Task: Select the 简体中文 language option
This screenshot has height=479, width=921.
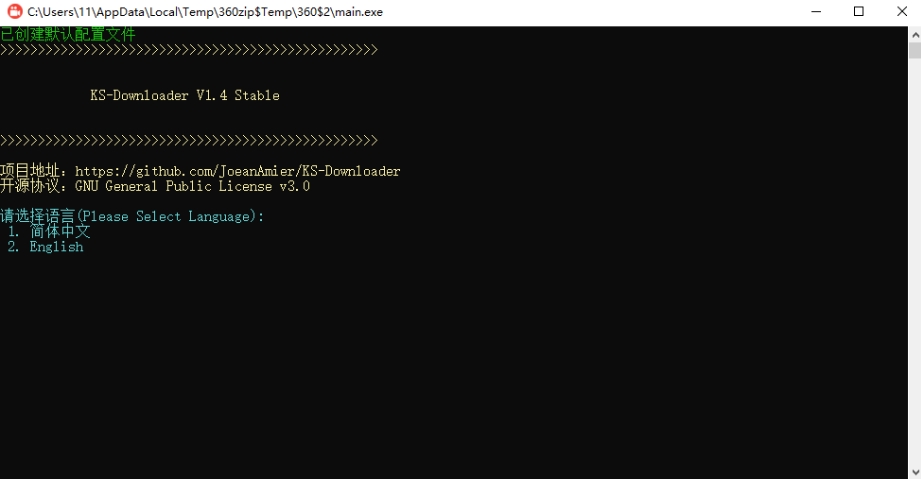Action: pos(59,231)
